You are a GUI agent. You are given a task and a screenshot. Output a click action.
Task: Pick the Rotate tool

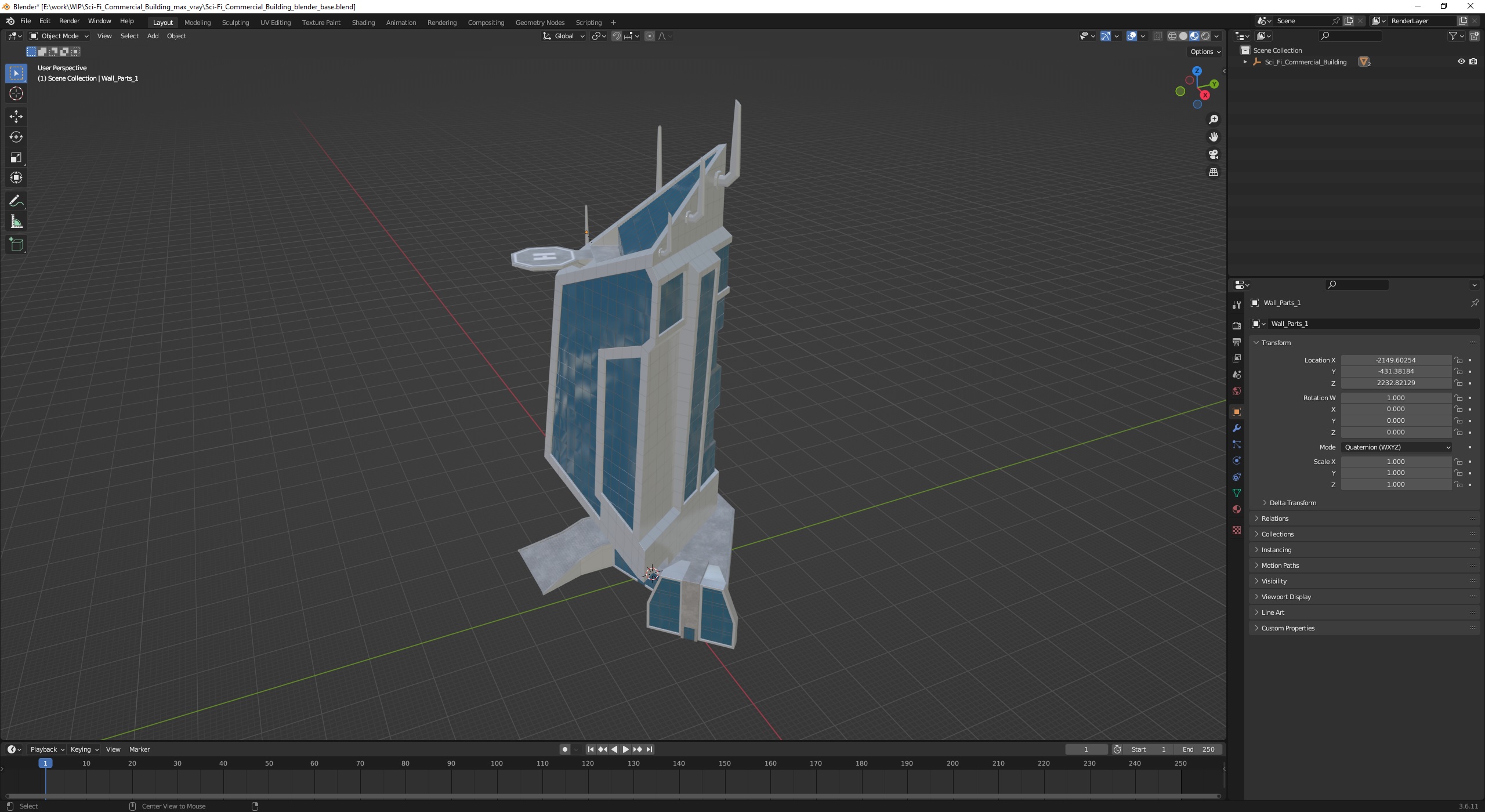(16, 137)
